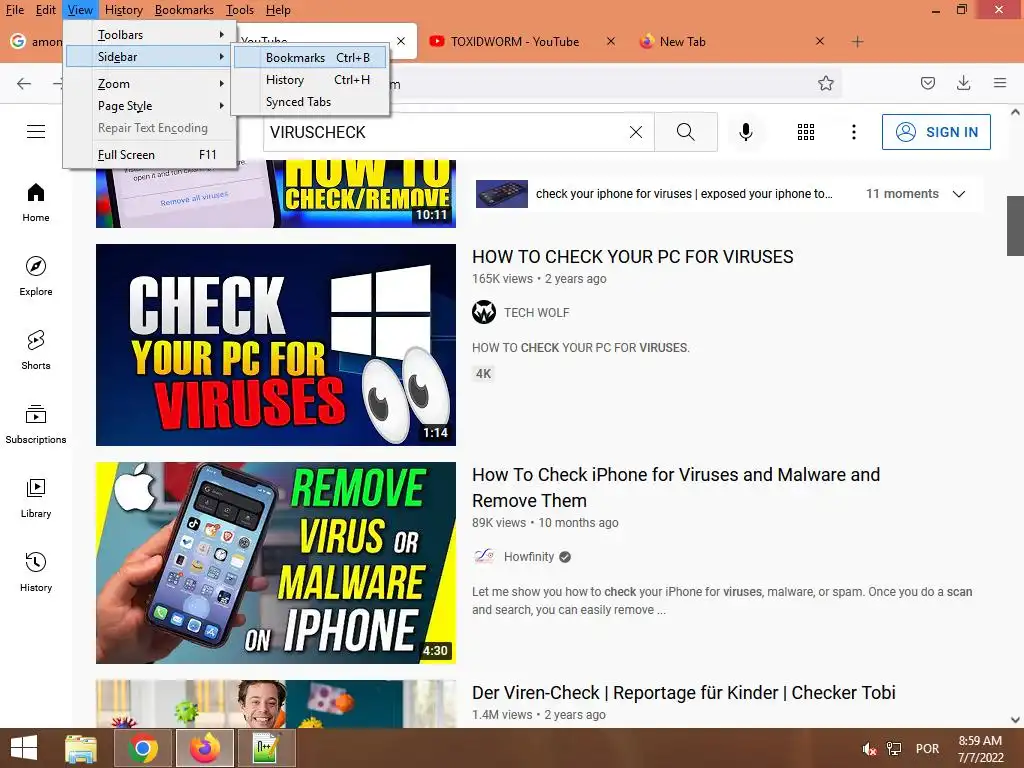The width and height of the screenshot is (1024, 768).
Task: Open clock showing 8:59 AM
Action: click(980, 749)
